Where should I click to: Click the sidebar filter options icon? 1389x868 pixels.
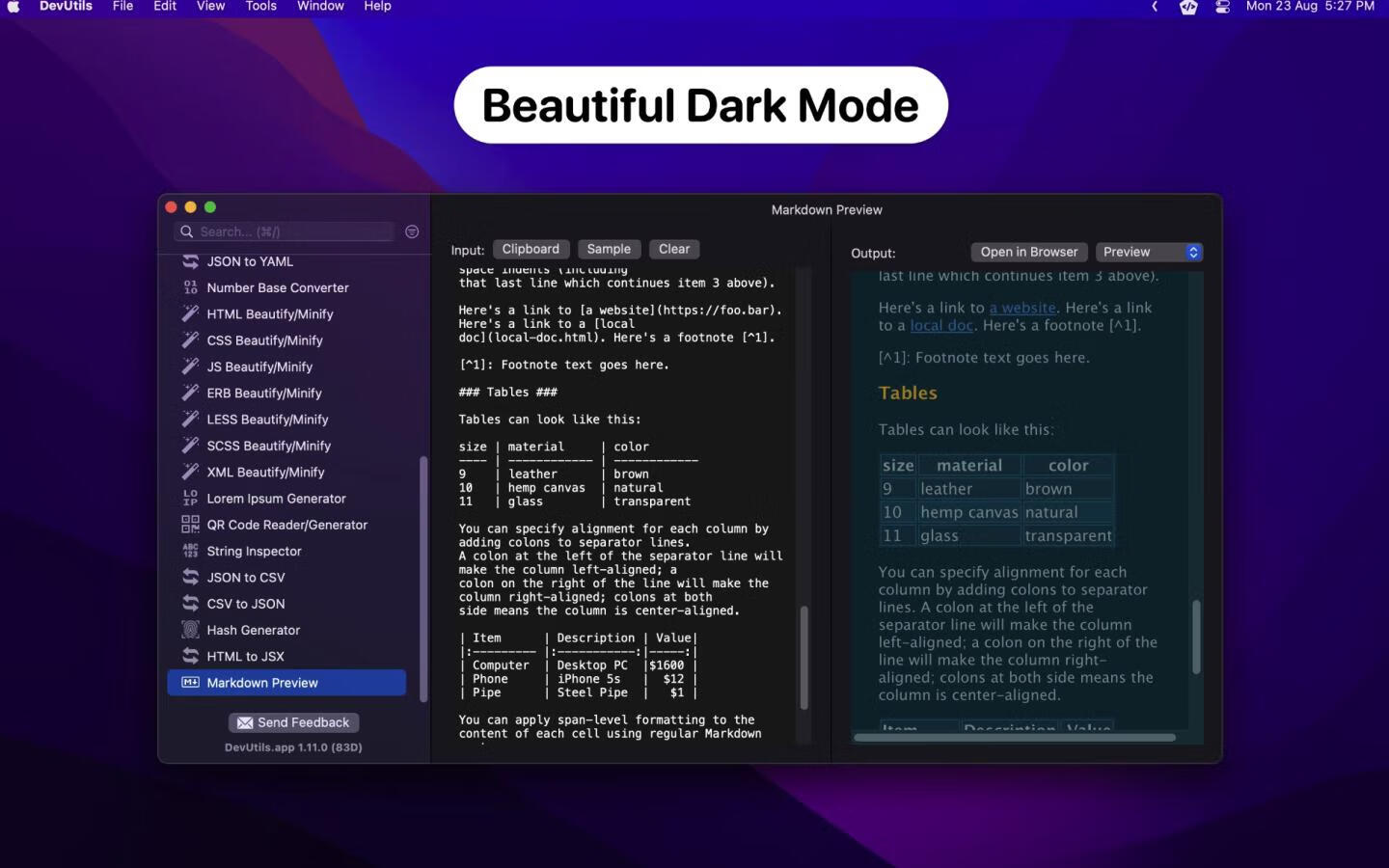click(x=412, y=231)
